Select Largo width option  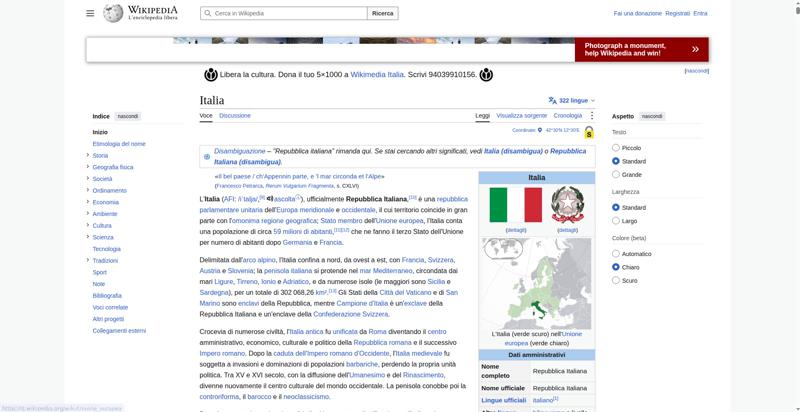coord(616,221)
